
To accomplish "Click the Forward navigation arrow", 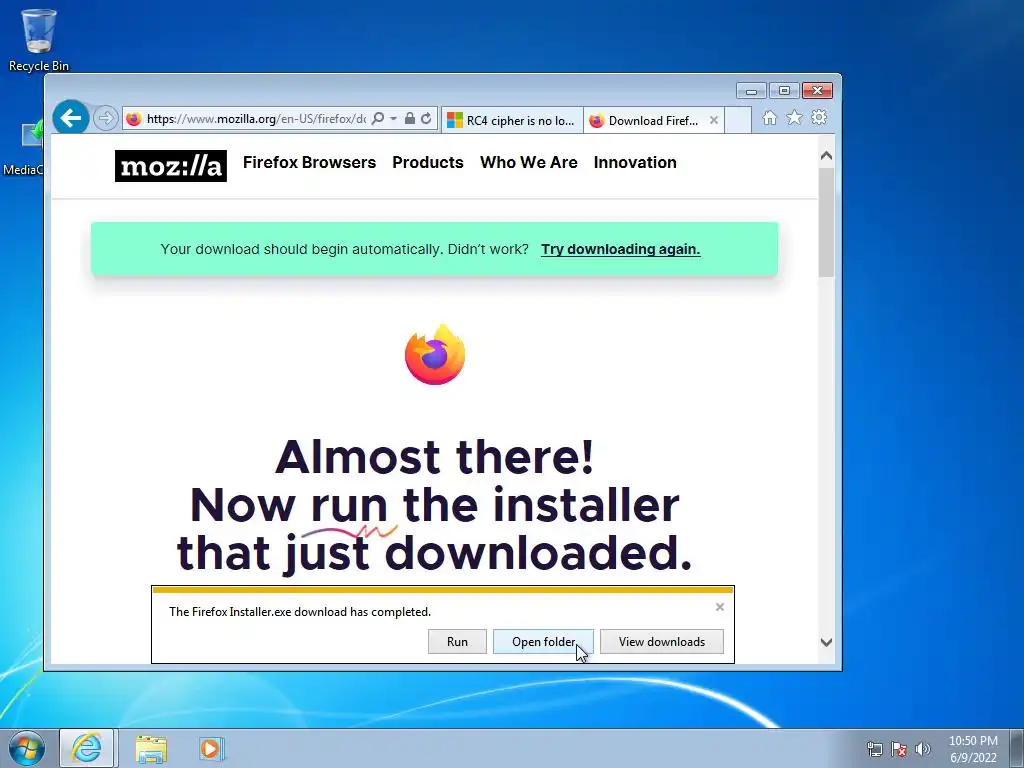I will (x=104, y=119).
